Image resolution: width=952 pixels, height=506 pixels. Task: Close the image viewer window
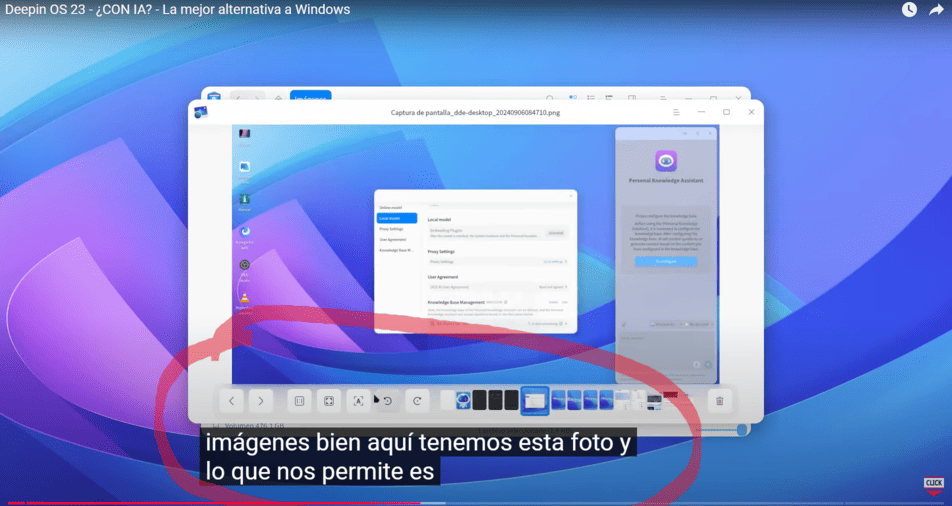(751, 112)
